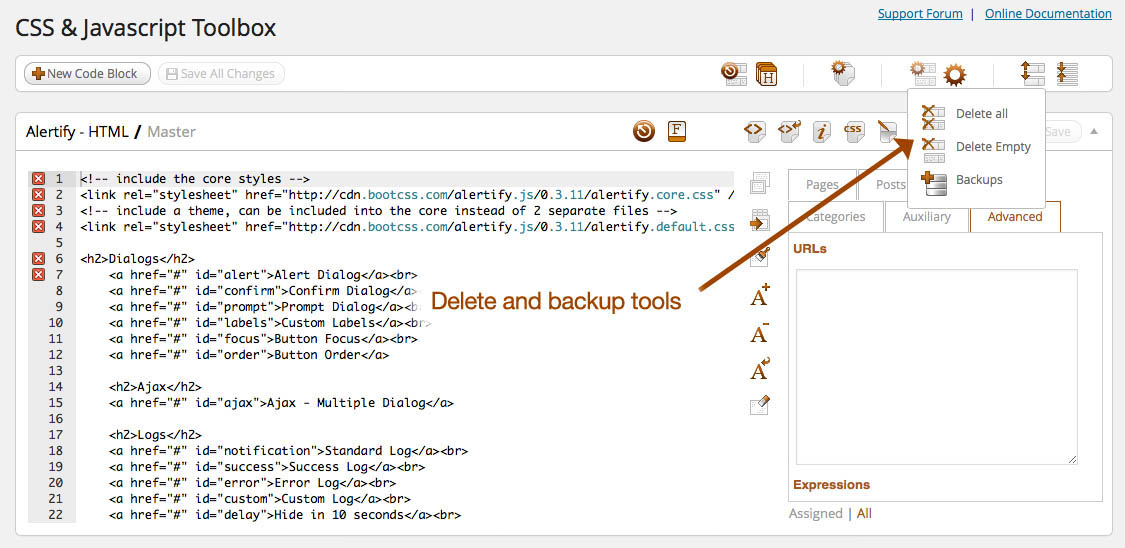This screenshot has height=548, width=1125.
Task: Click the info 'i' document icon
Action: (x=821, y=131)
